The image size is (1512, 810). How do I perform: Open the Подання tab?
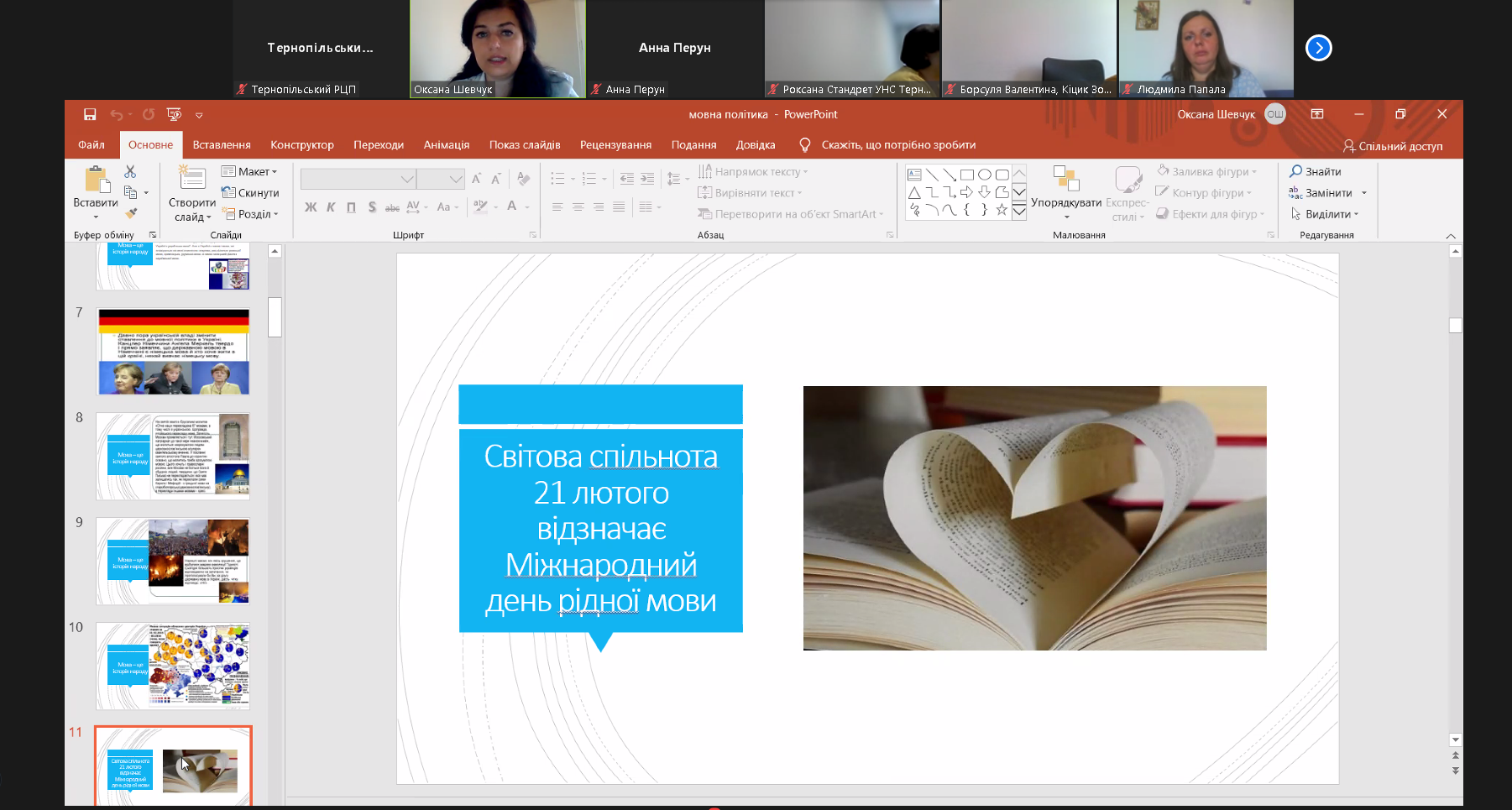[x=693, y=144]
